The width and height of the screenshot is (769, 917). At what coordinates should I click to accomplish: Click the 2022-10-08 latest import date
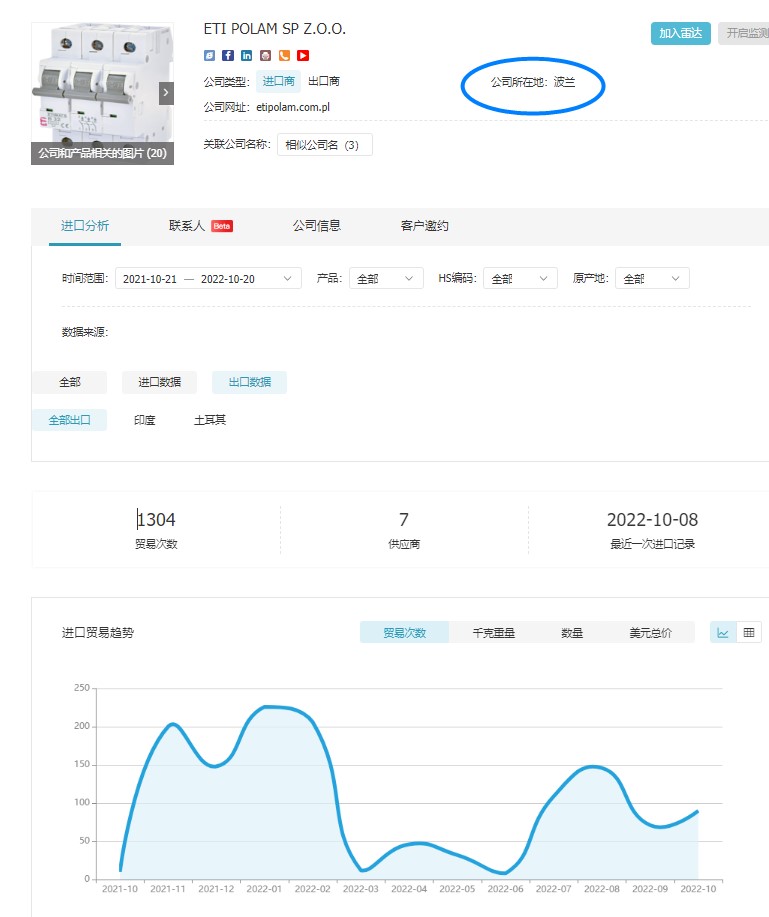(653, 519)
